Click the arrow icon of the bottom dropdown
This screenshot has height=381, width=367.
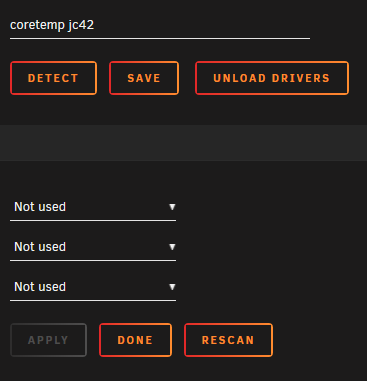click(172, 287)
